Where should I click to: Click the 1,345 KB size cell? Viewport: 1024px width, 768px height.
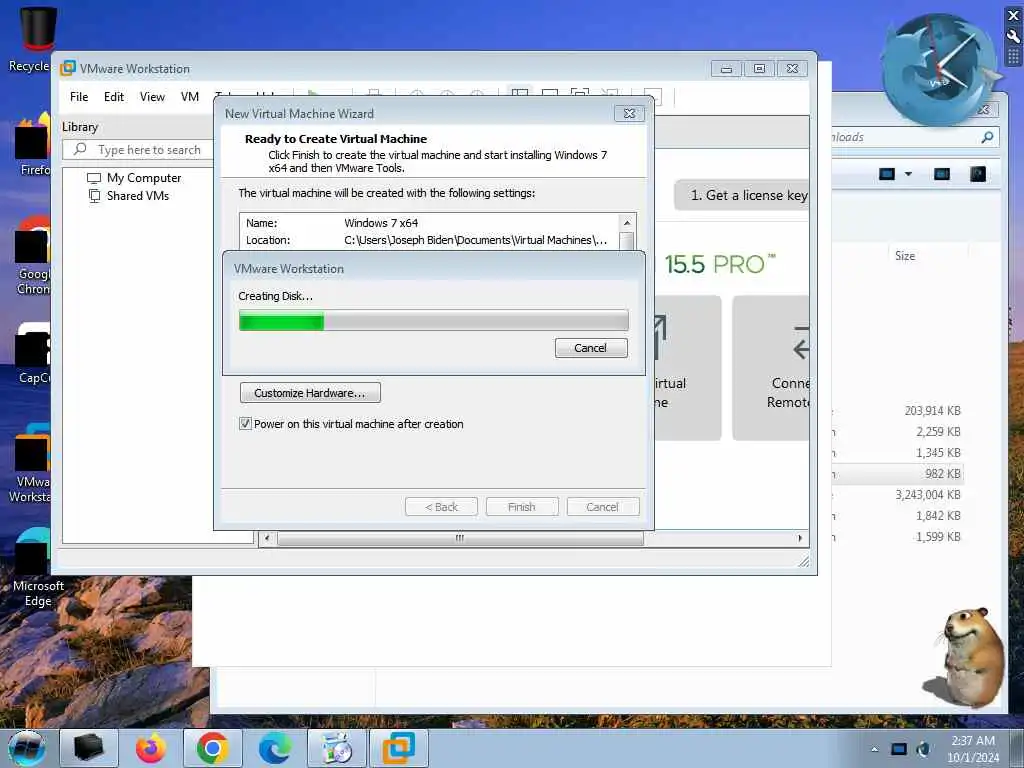938,453
